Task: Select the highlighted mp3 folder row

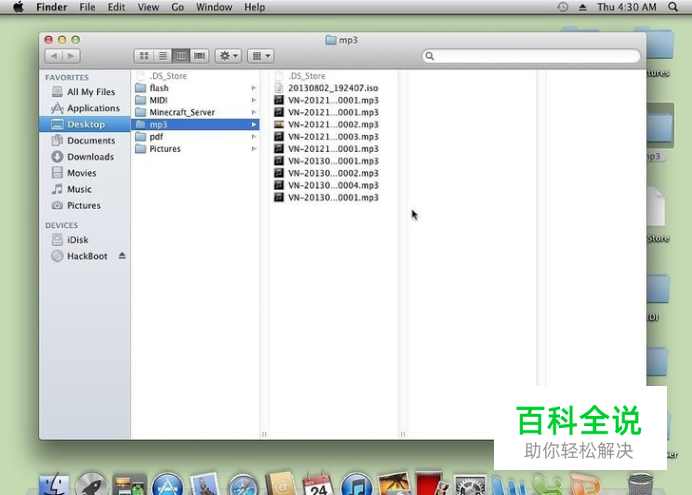Action: pyautogui.click(x=196, y=124)
